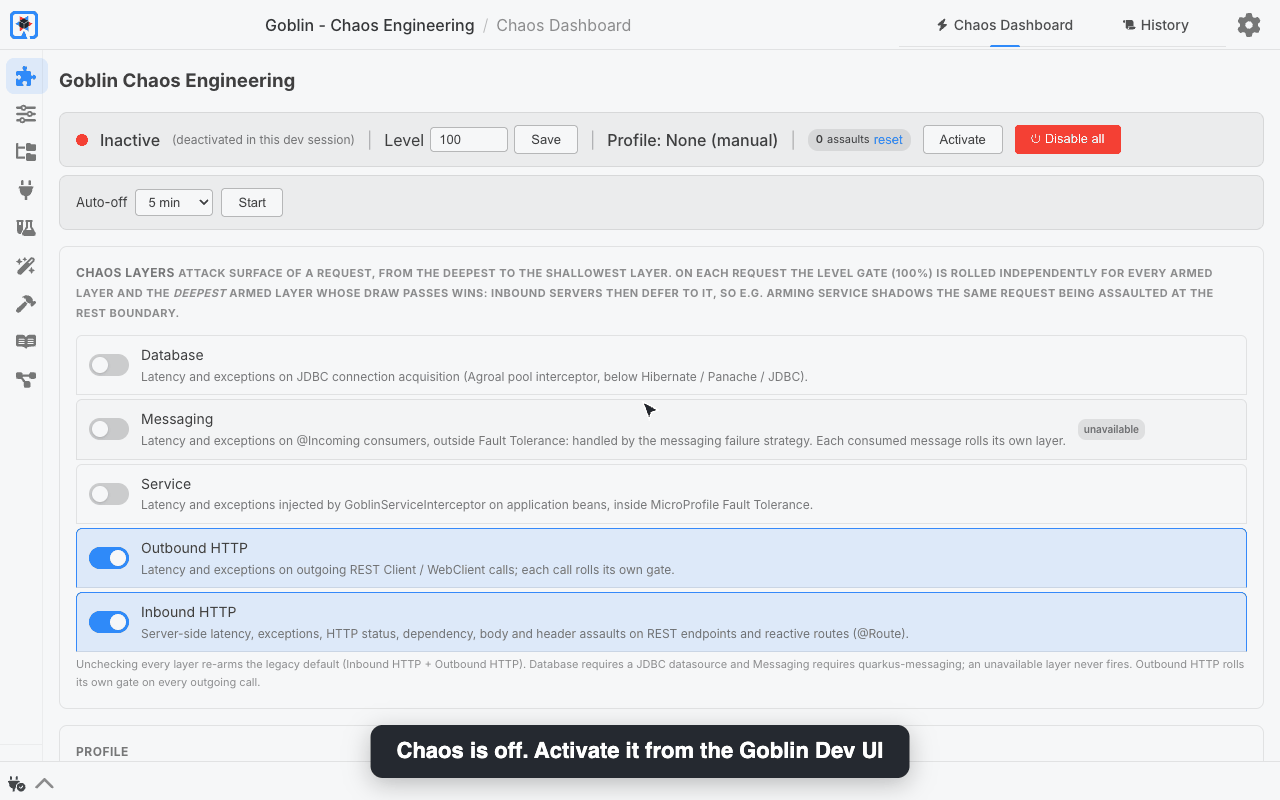Click the Save level button

546,139
